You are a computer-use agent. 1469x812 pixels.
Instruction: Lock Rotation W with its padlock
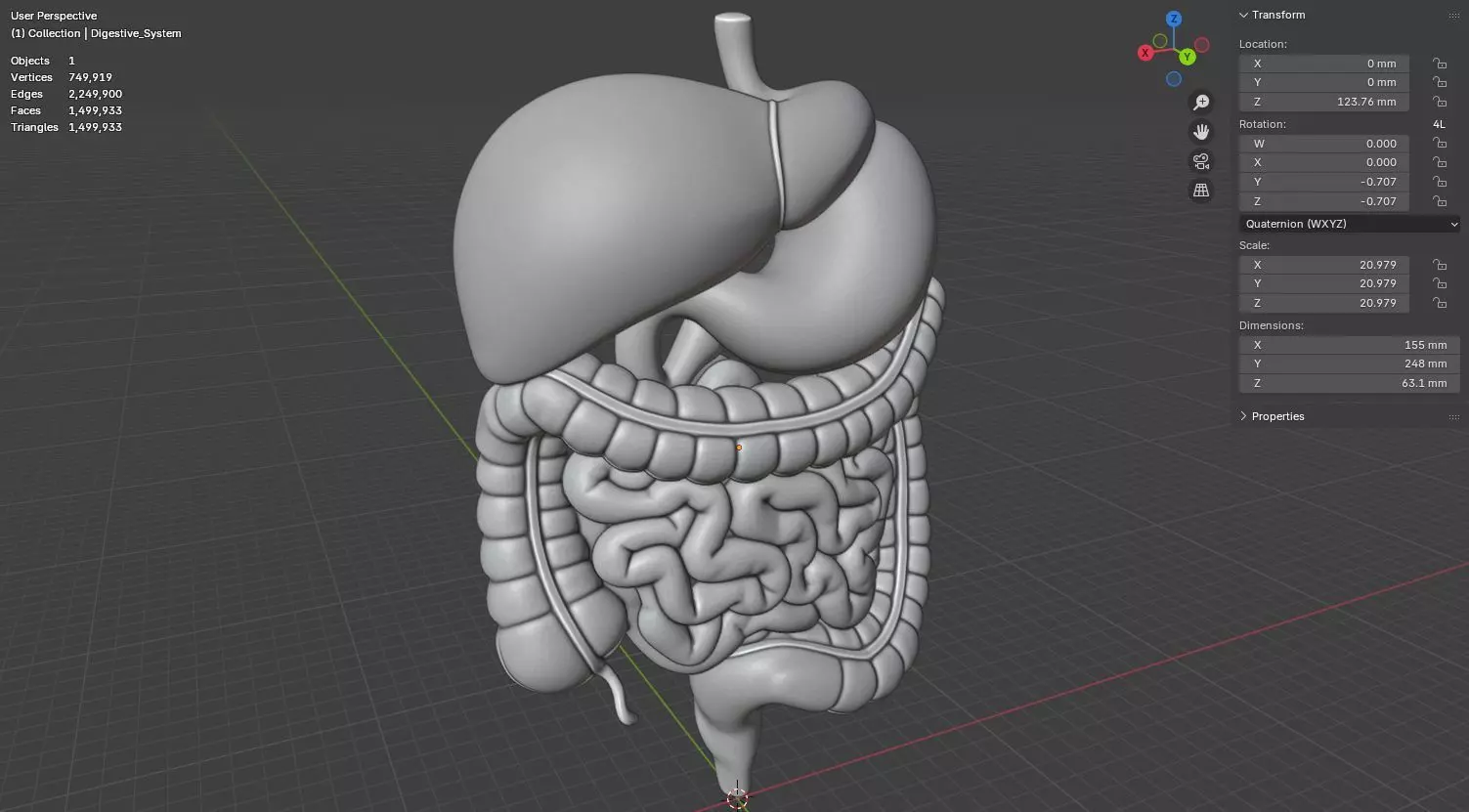click(1440, 144)
